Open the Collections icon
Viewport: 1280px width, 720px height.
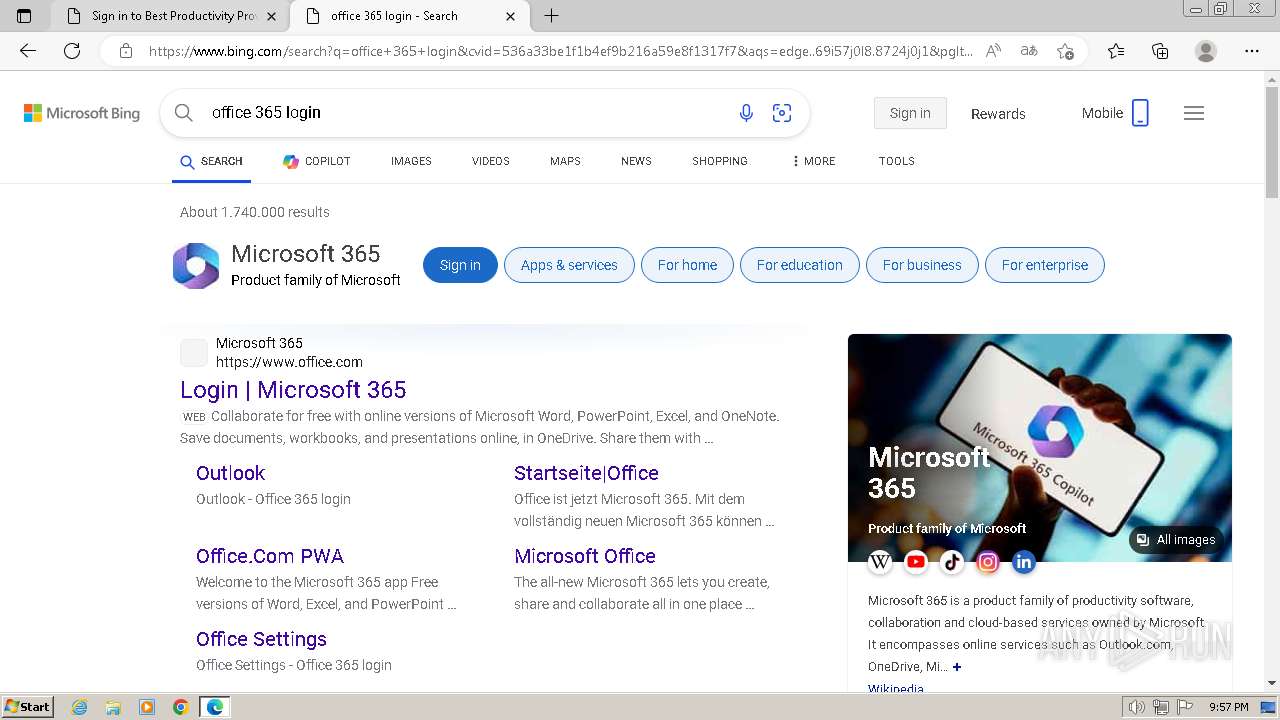click(1160, 51)
